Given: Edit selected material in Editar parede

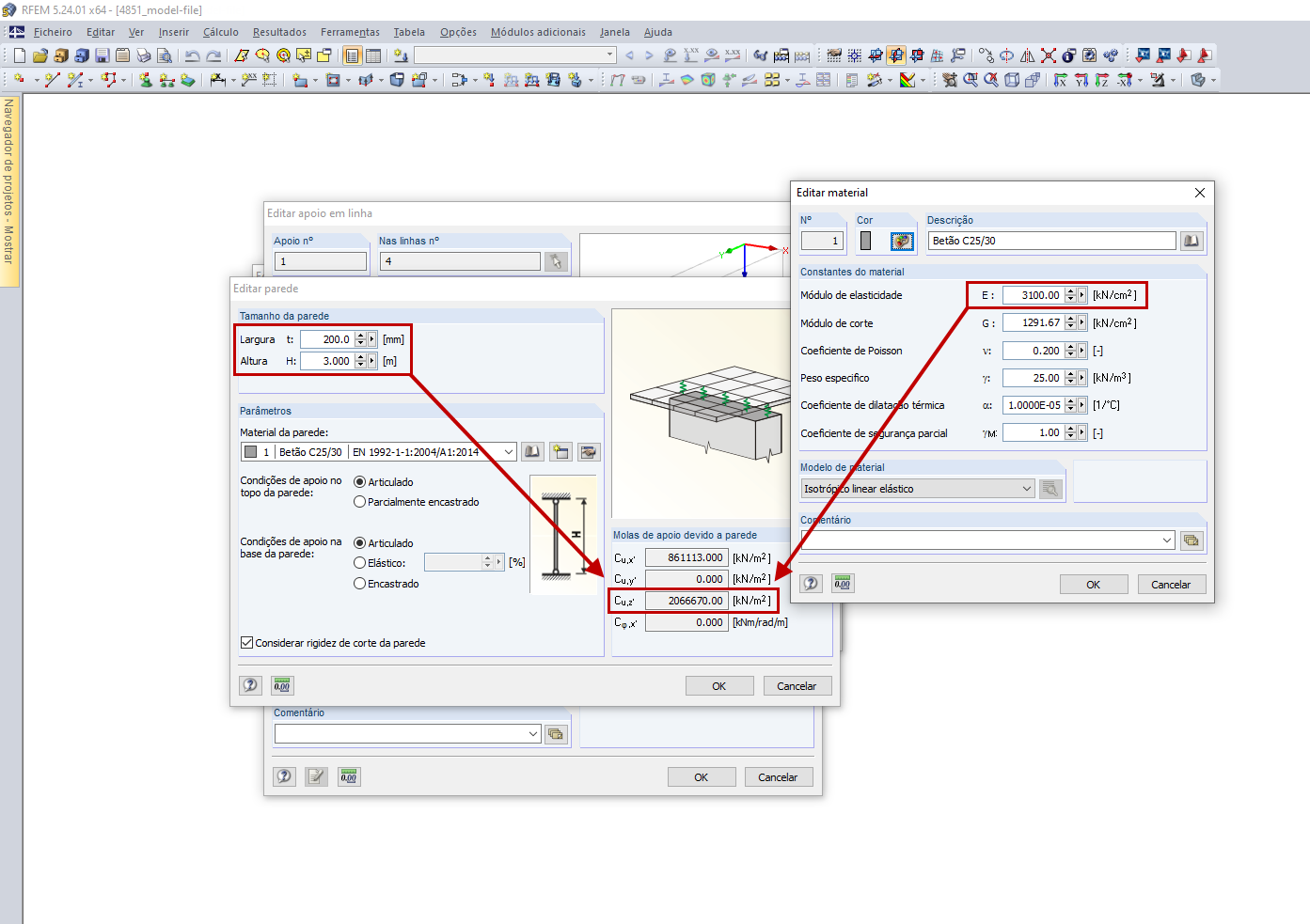Looking at the screenshot, I should tap(589, 452).
